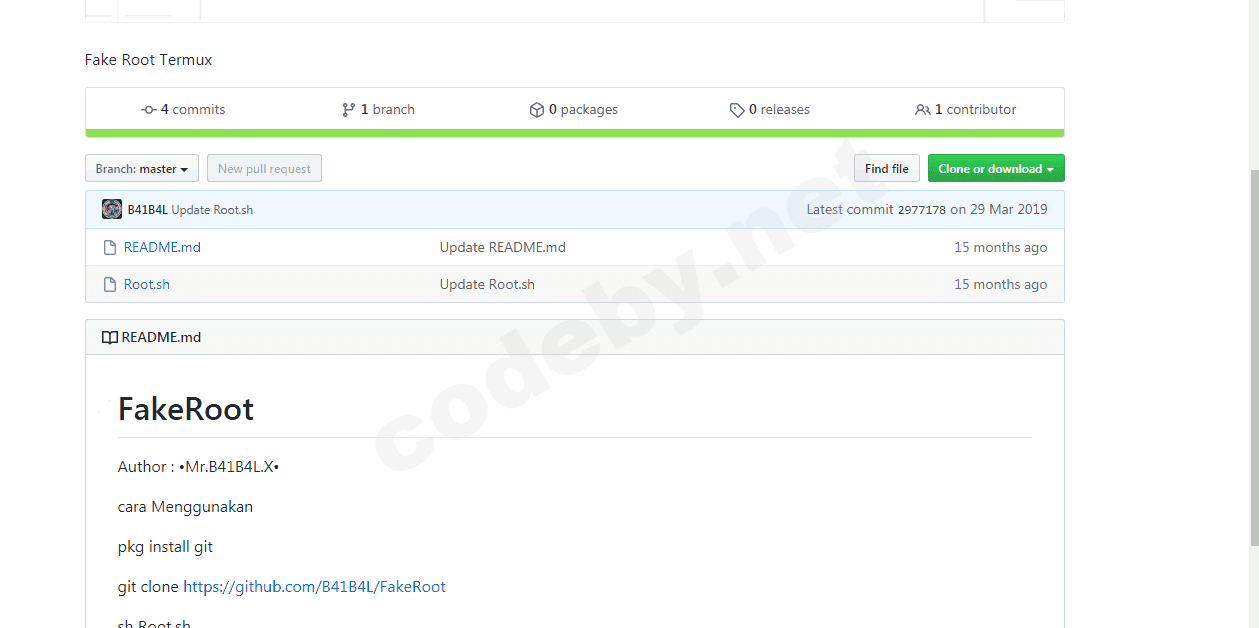The image size is (1259, 628).
Task: Click the packages box icon
Action: coord(537,110)
